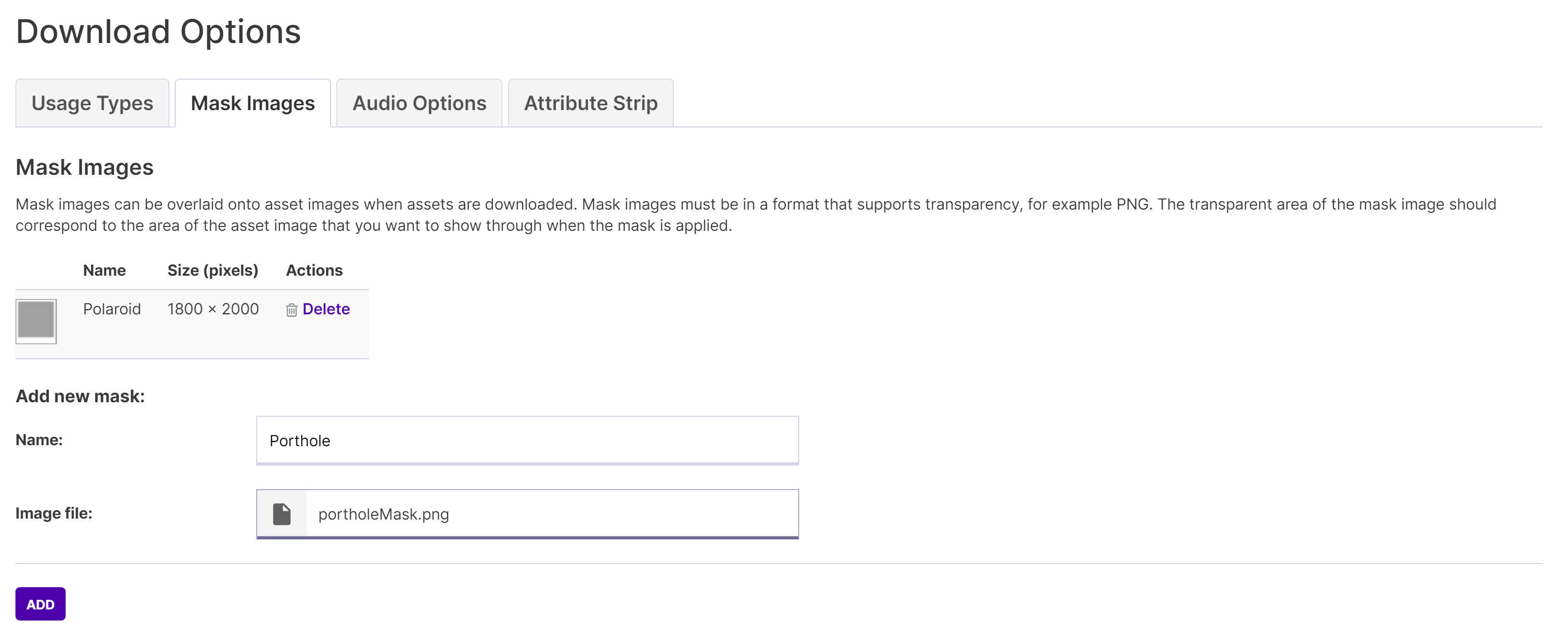
Task: Click the Download Options page title
Action: (x=158, y=32)
